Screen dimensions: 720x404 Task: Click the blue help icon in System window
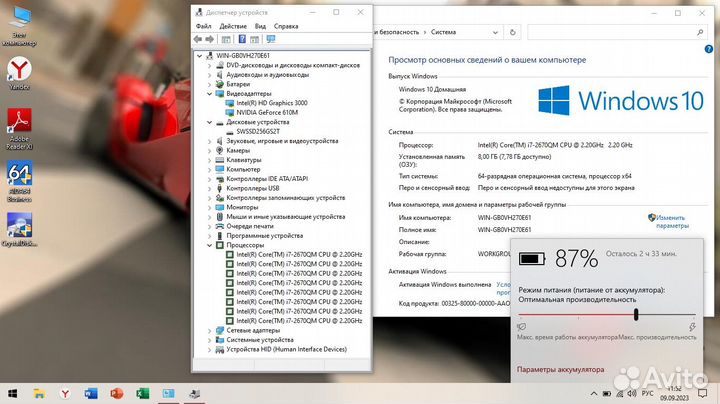pyautogui.click(x=709, y=49)
